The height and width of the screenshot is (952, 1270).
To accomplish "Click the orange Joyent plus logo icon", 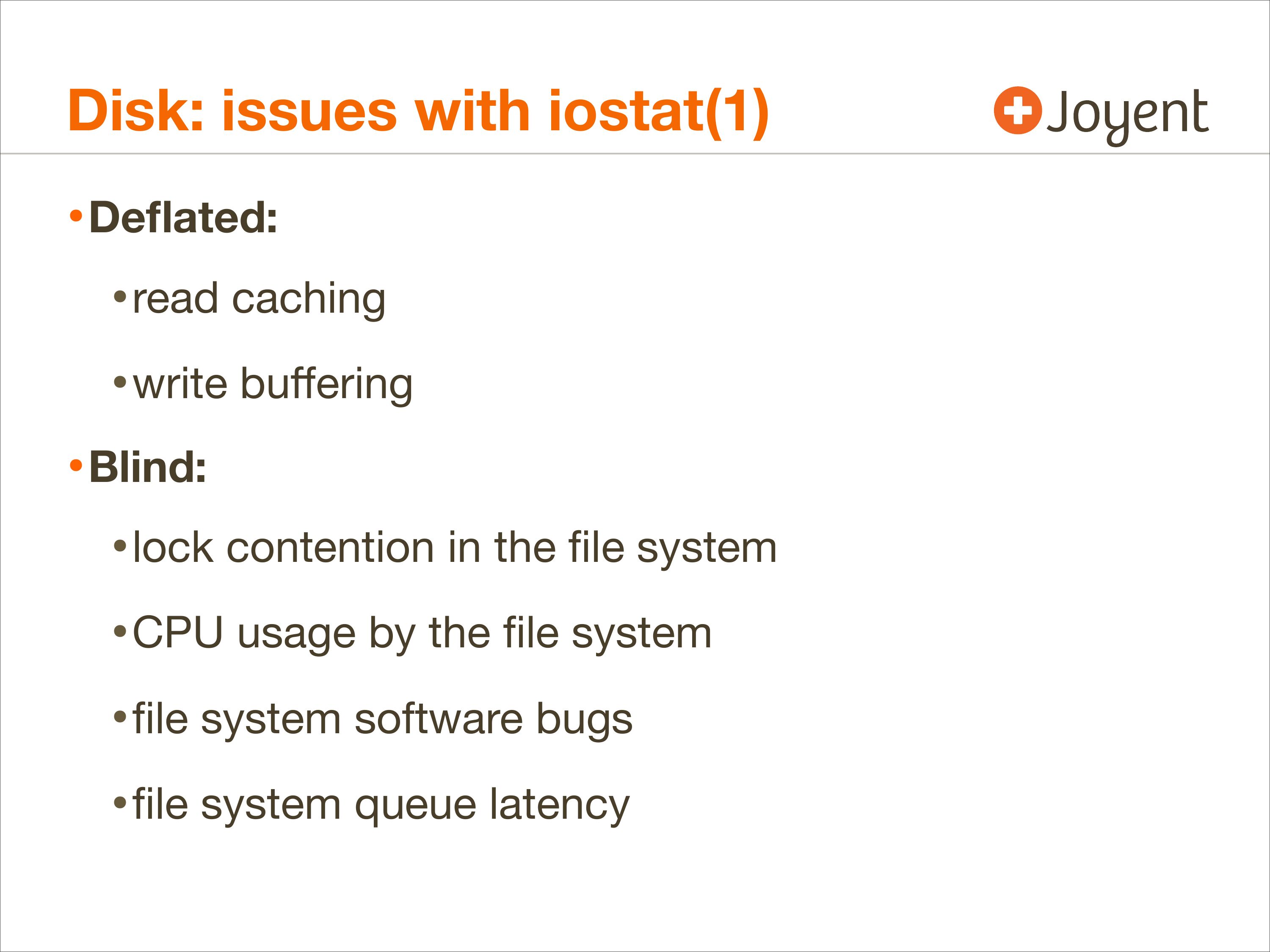I will [x=1017, y=110].
